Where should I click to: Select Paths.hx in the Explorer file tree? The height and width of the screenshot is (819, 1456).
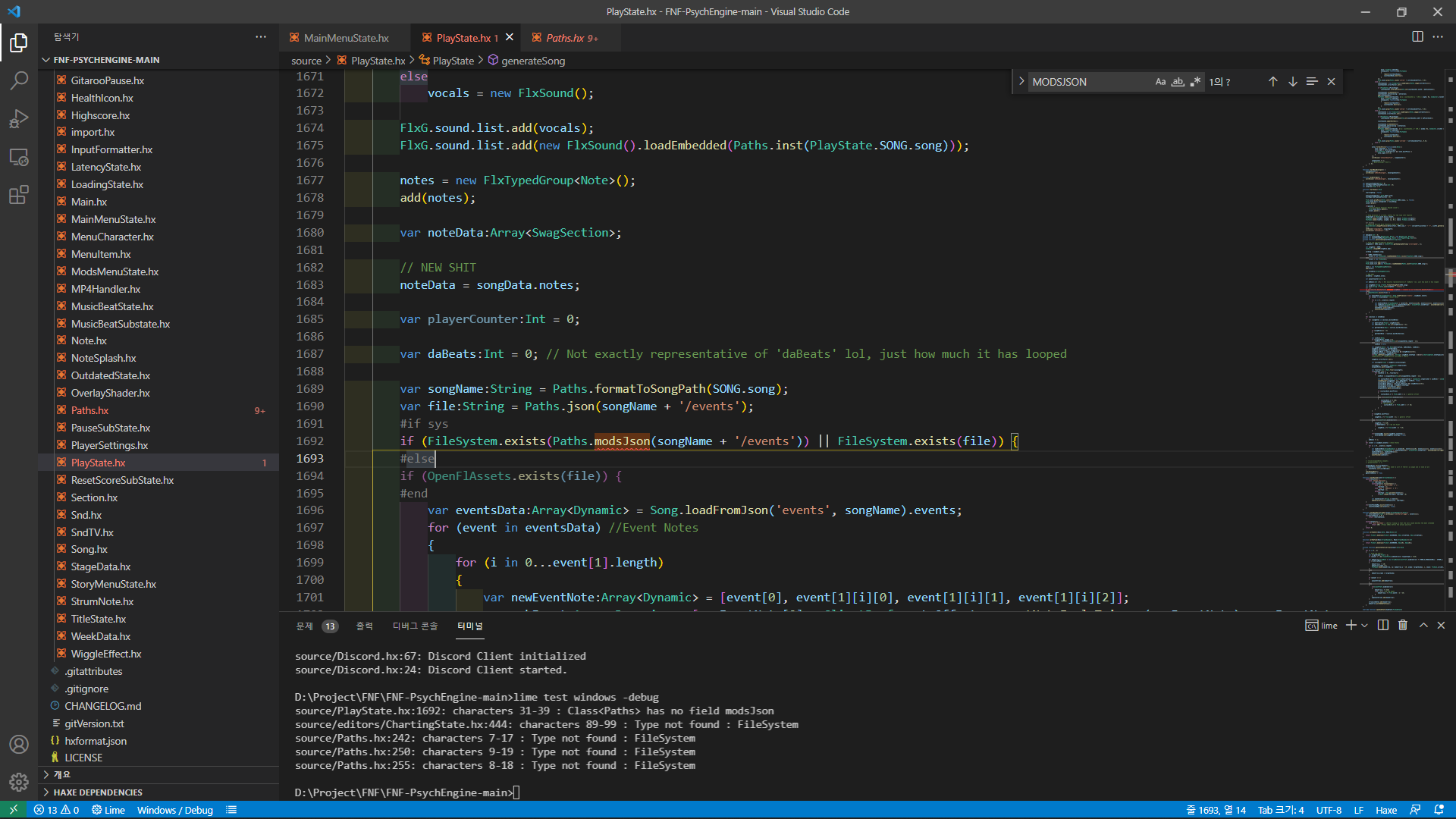pyautogui.click(x=89, y=409)
